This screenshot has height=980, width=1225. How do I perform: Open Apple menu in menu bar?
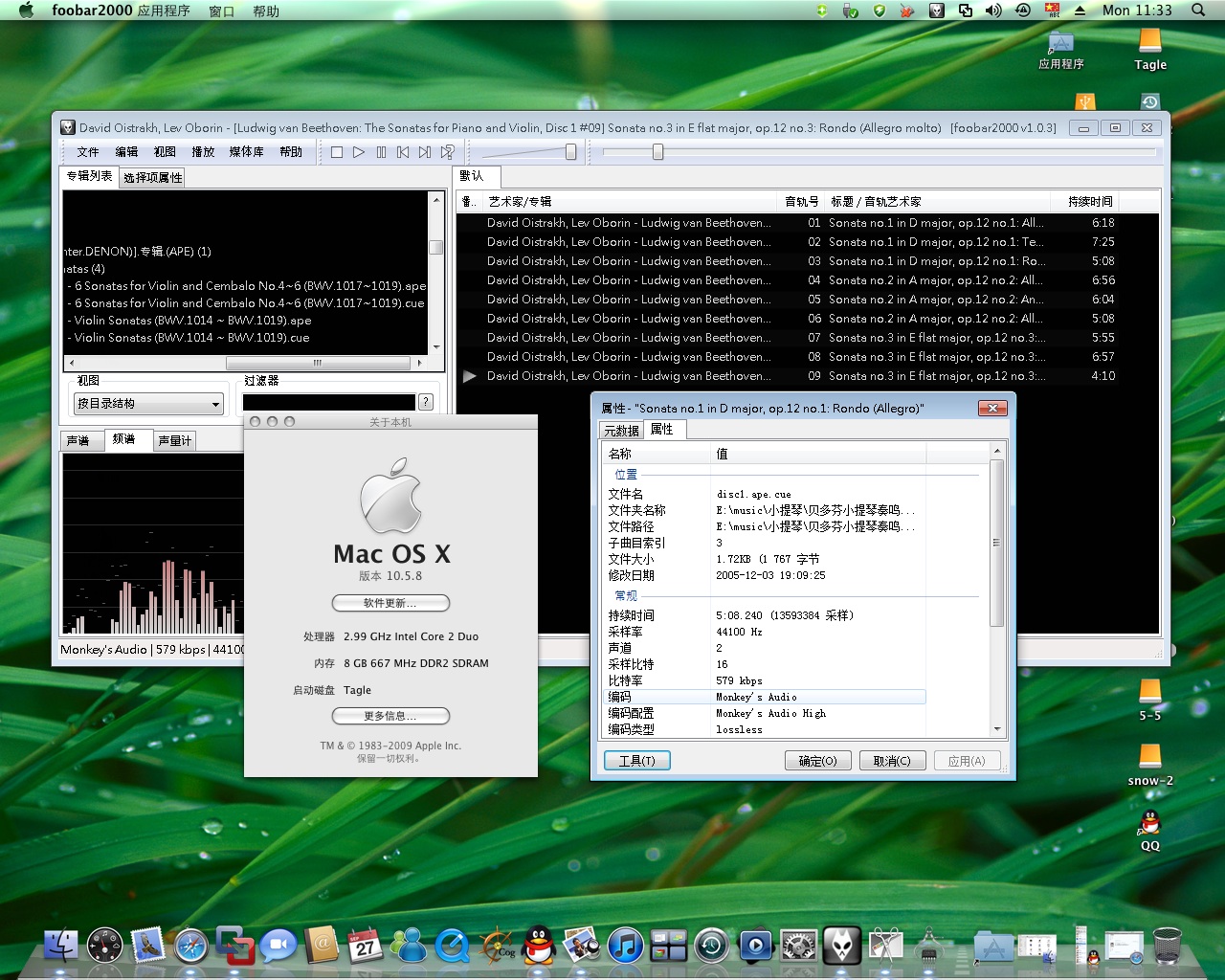(x=27, y=11)
